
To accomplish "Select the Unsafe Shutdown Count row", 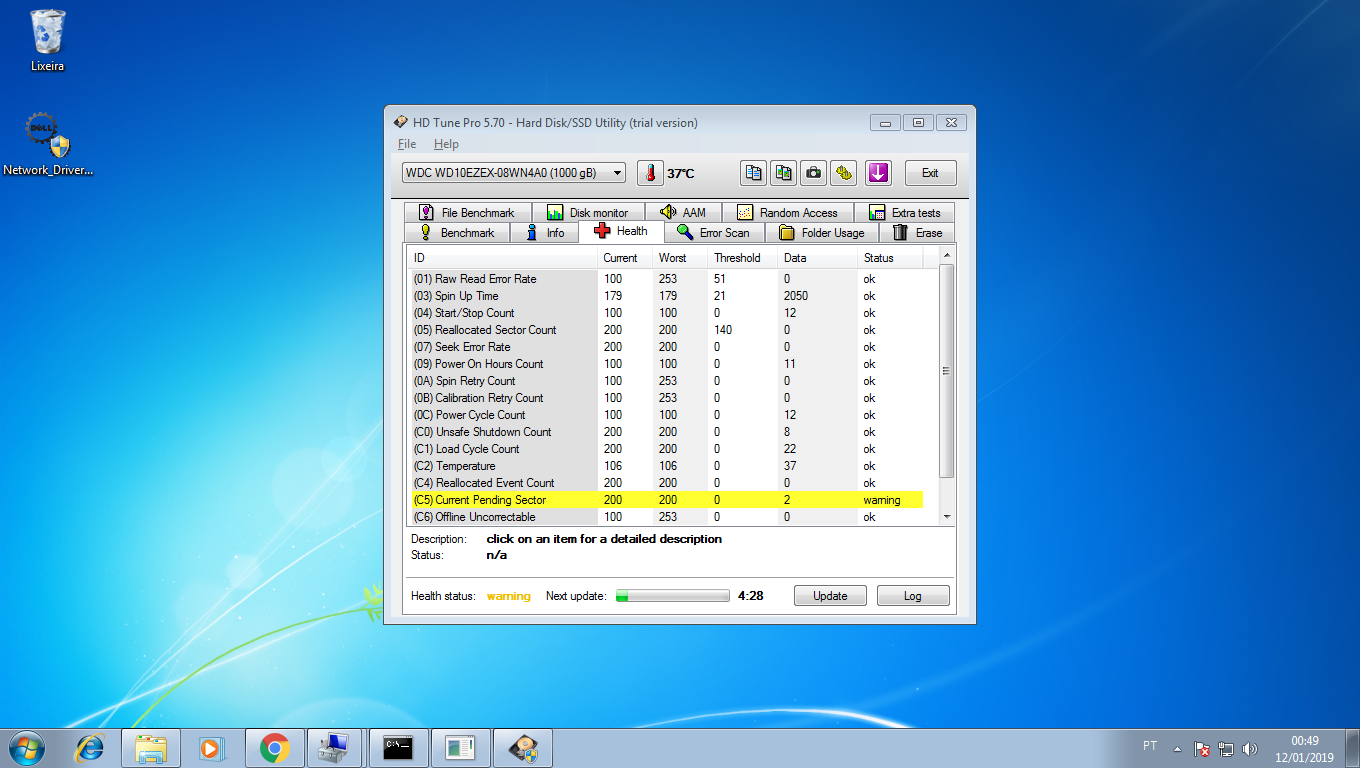I will (667, 432).
